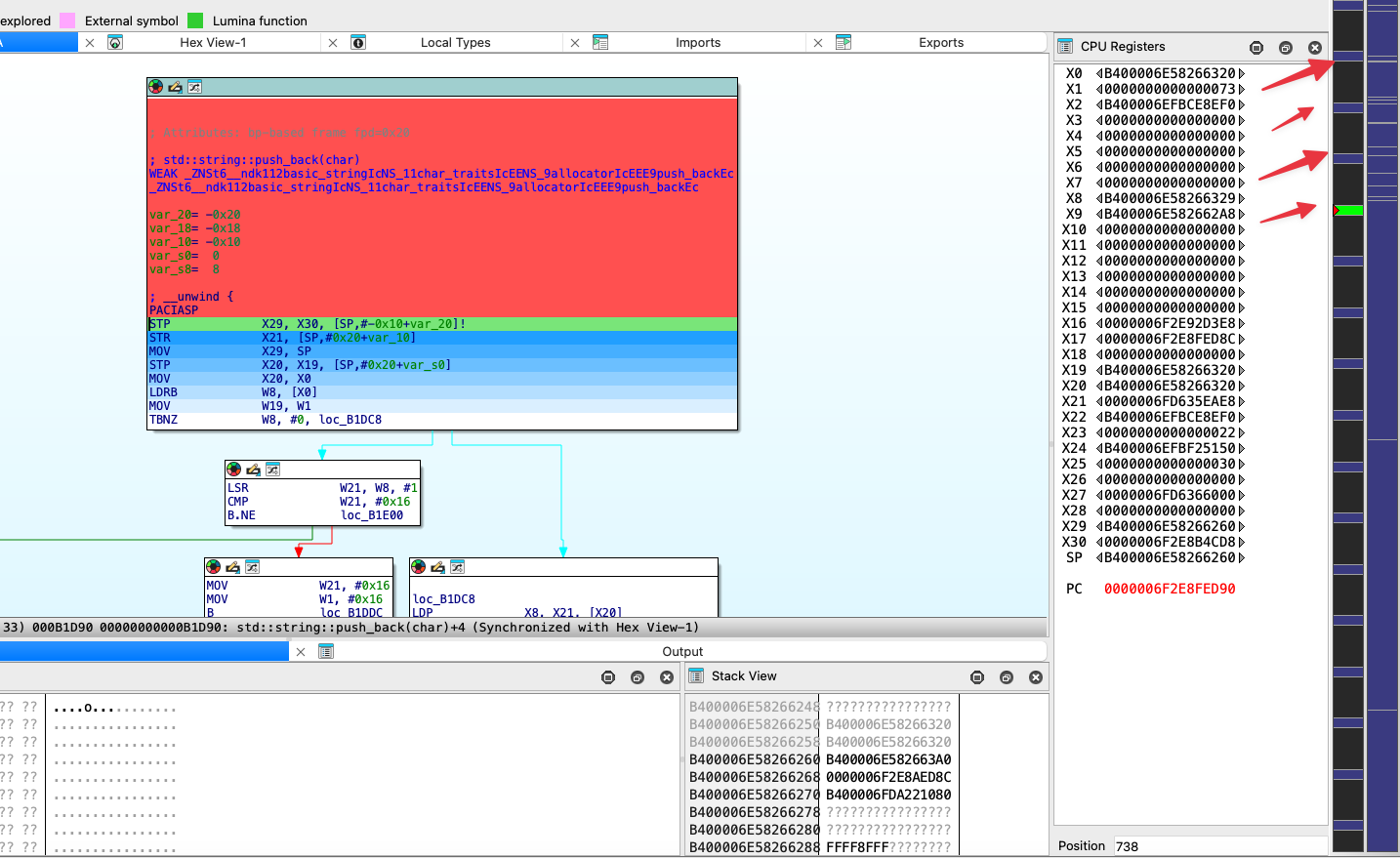1400x858 pixels.
Task: Minimize the CPU Registers panel
Action: (x=1256, y=48)
